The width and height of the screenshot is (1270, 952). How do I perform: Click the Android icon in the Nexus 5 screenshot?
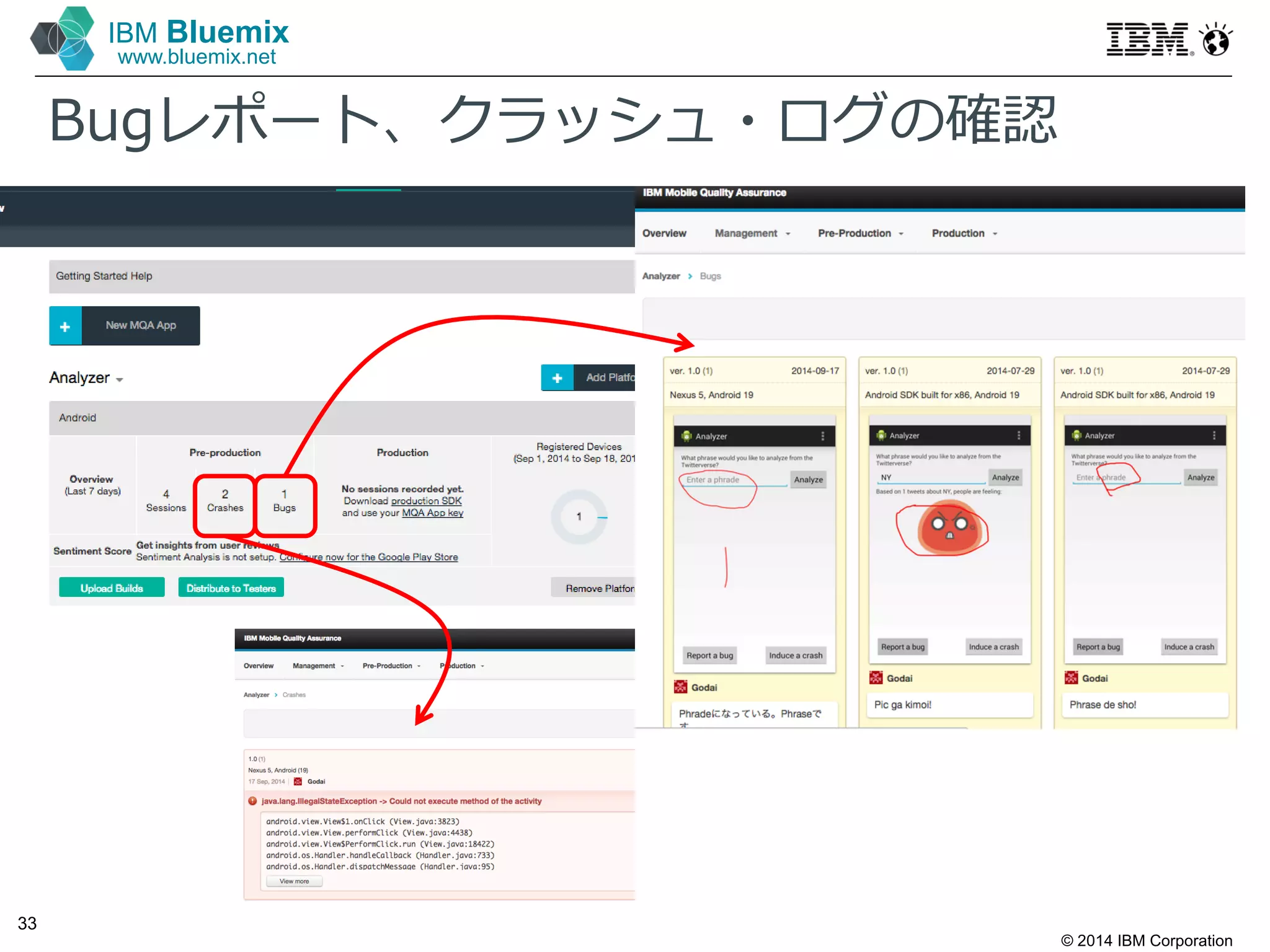tap(686, 436)
